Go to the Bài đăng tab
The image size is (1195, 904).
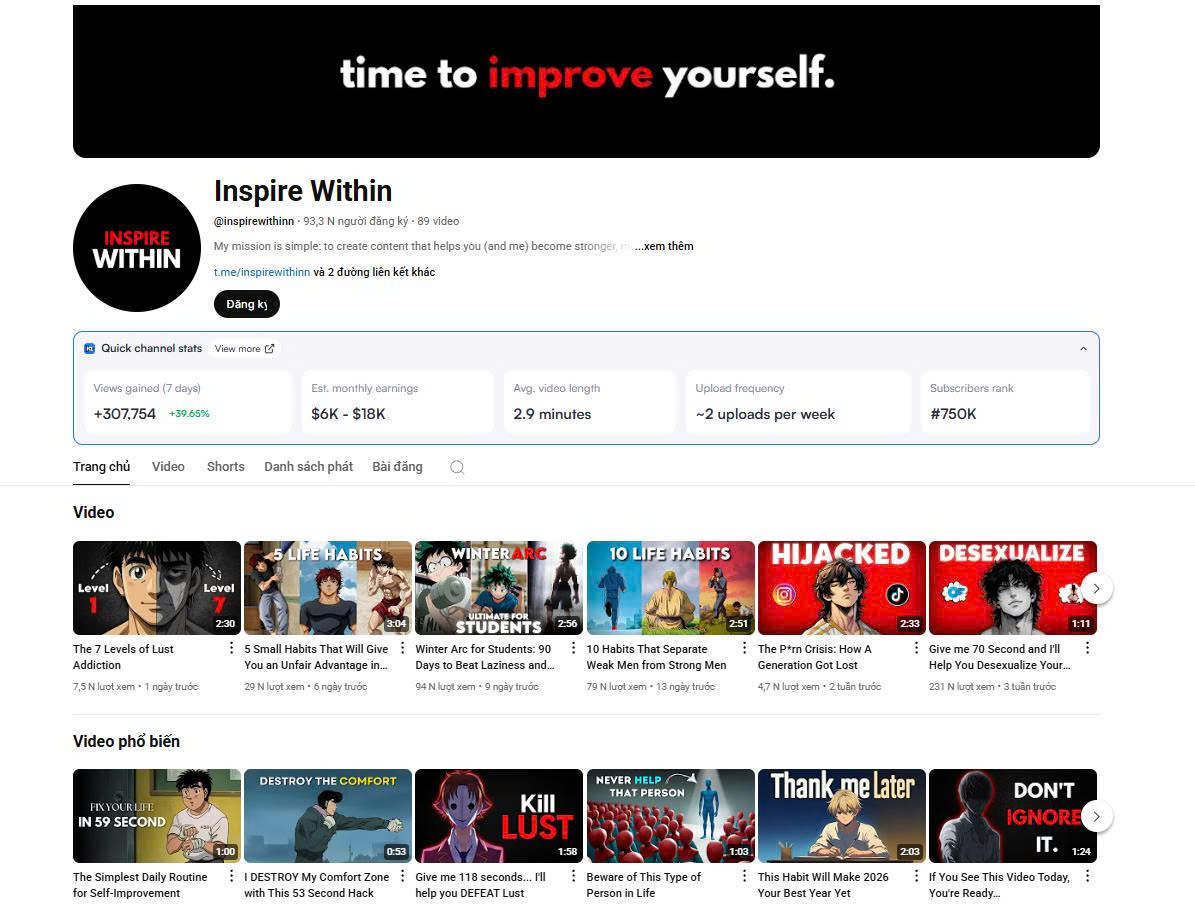coord(397,467)
